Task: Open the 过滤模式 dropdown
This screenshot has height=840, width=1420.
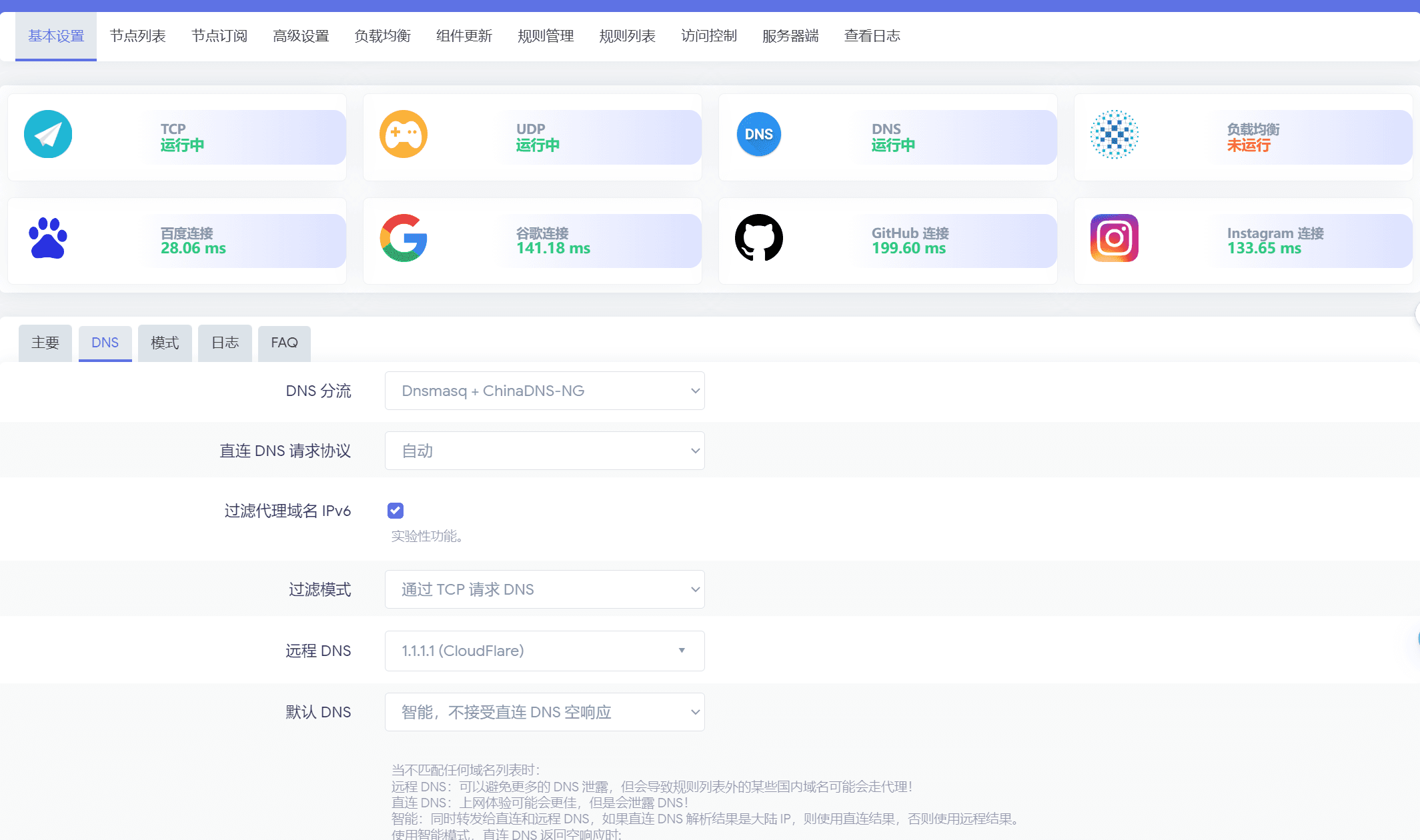Action: (544, 589)
